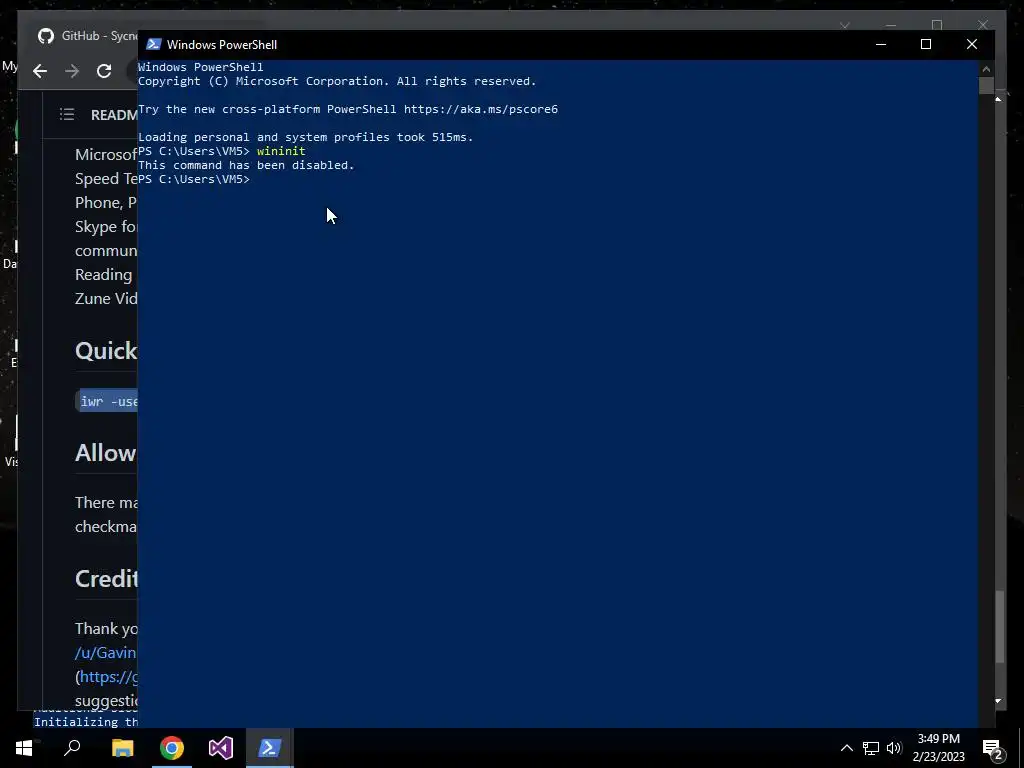Click PowerShell scrollbar up arrow
1024x768 pixels.
coord(986,69)
